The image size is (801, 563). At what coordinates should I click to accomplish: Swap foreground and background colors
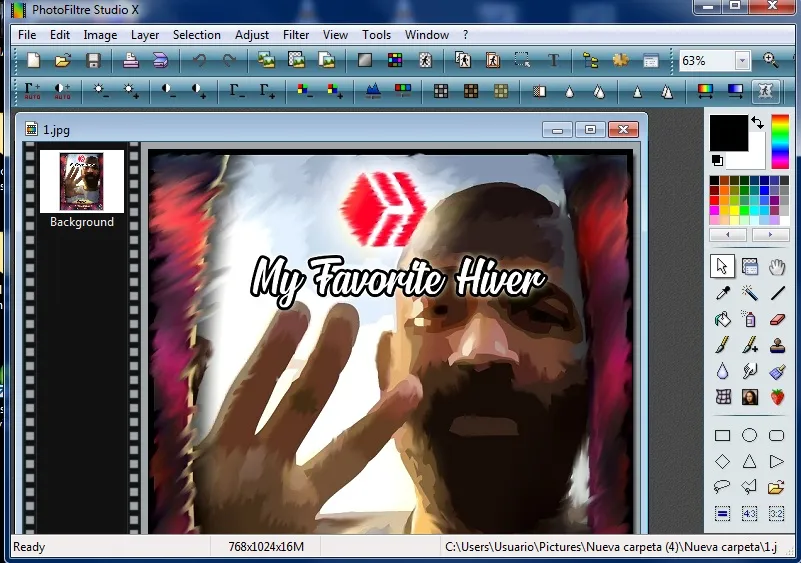[758, 123]
